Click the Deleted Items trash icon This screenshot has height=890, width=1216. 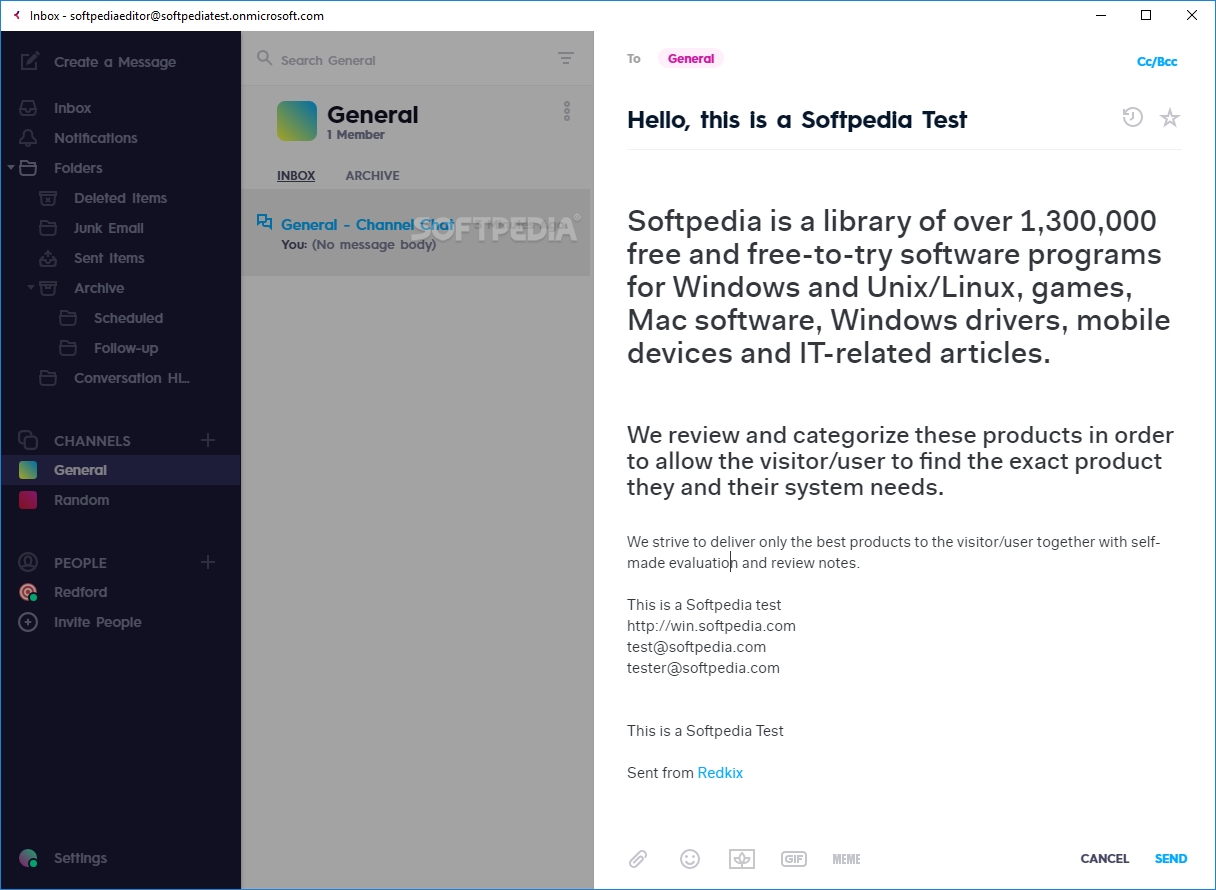click(x=48, y=198)
